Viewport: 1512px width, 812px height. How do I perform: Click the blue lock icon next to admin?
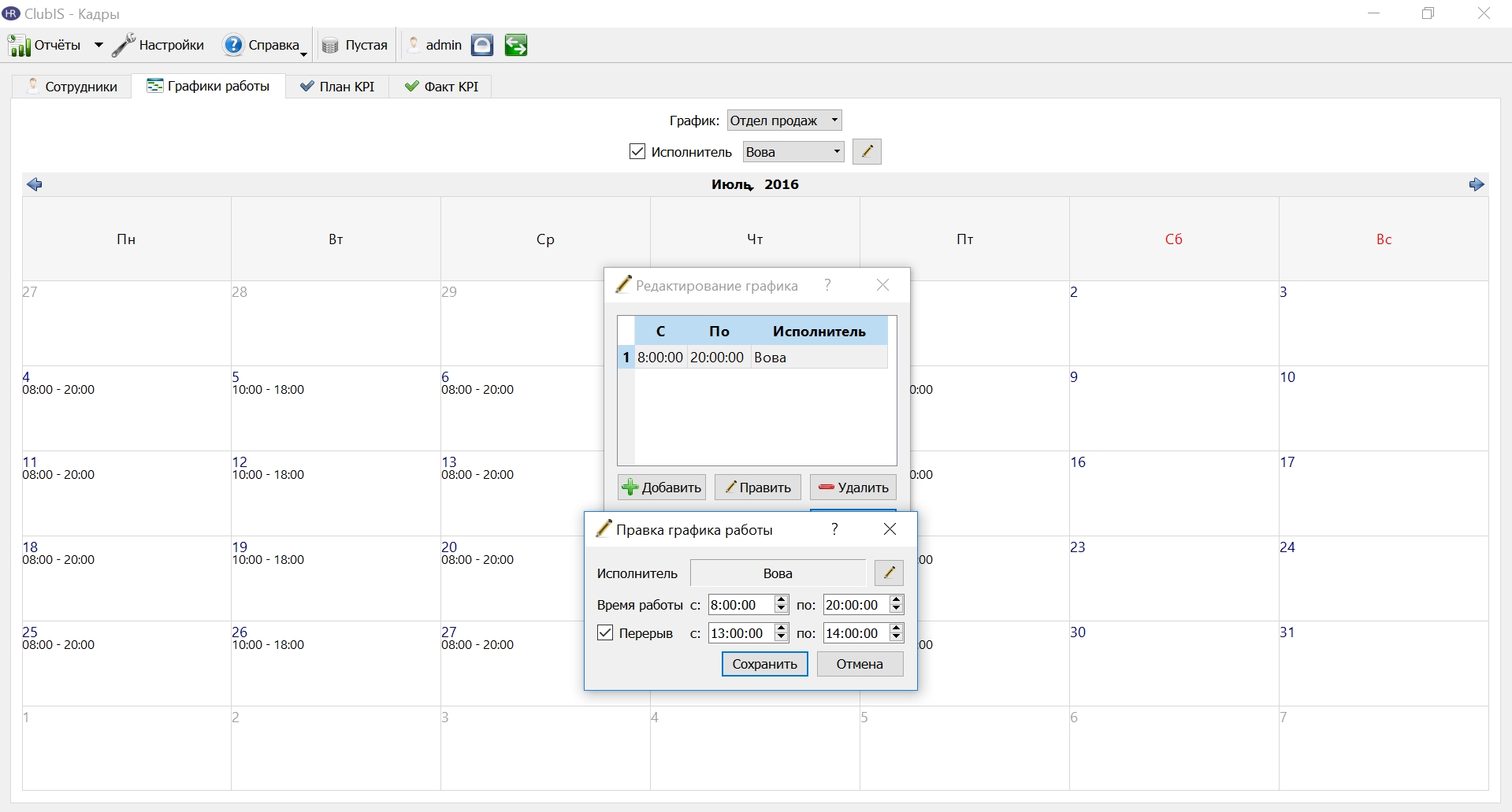pos(482,46)
